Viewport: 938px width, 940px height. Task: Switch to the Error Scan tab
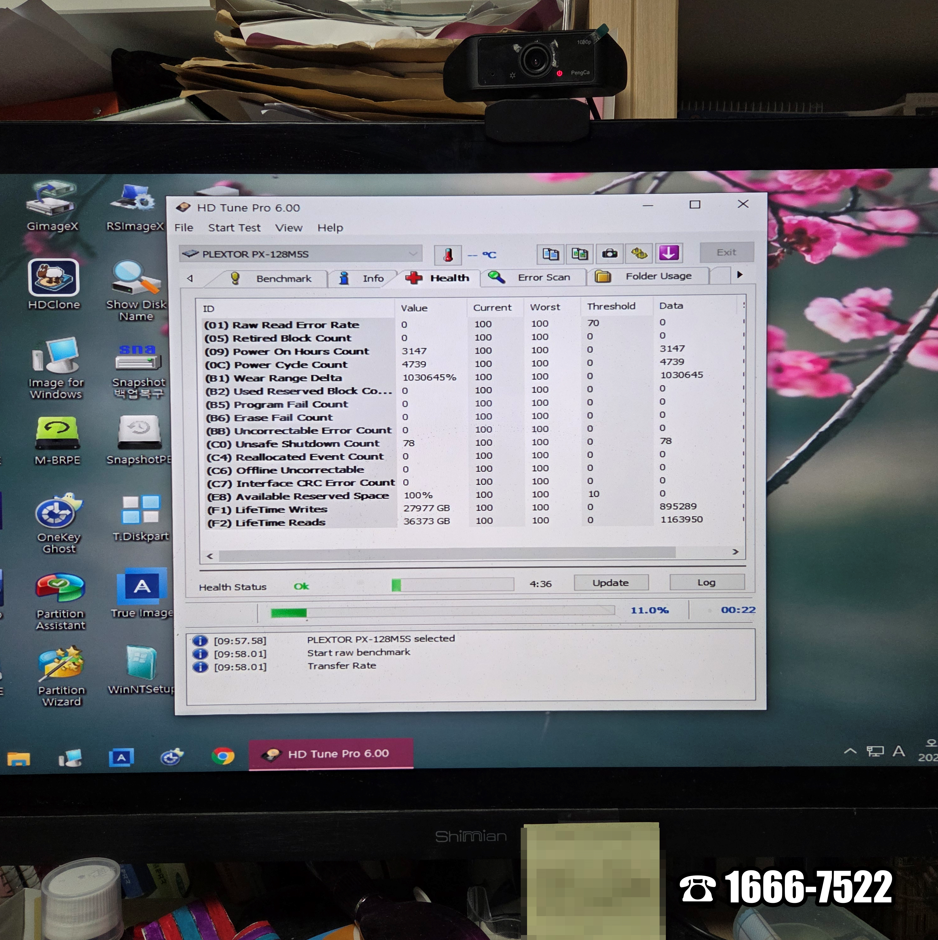coord(532,278)
